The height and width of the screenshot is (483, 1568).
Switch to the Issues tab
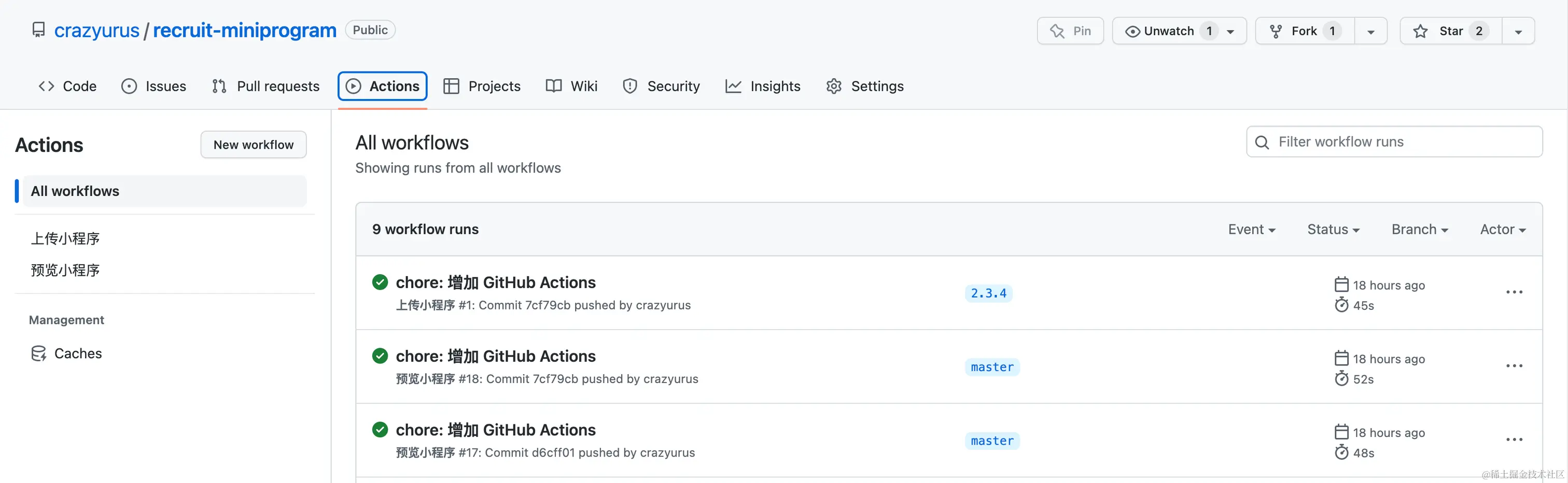point(153,87)
